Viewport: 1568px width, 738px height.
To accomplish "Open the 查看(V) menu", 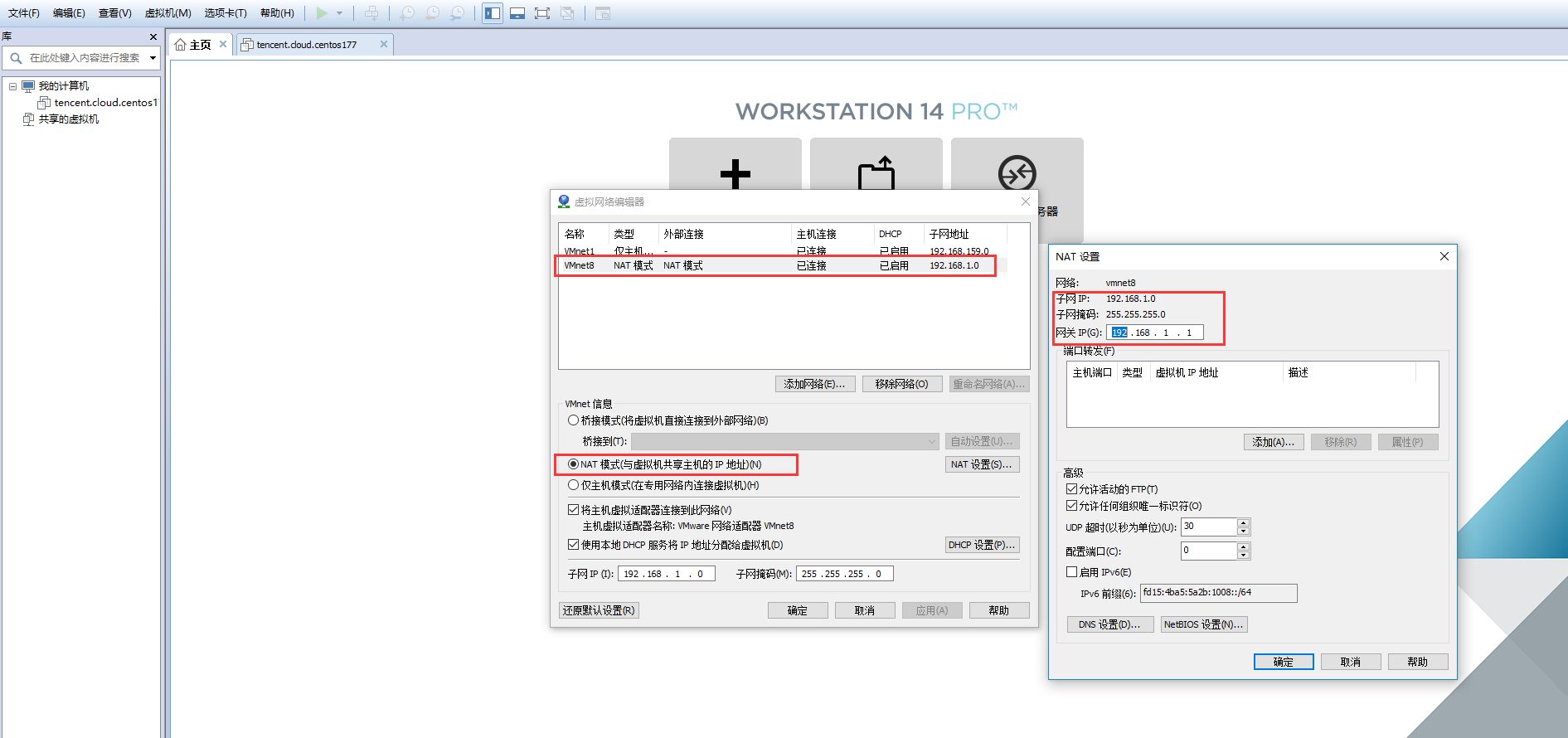I will click(x=115, y=13).
